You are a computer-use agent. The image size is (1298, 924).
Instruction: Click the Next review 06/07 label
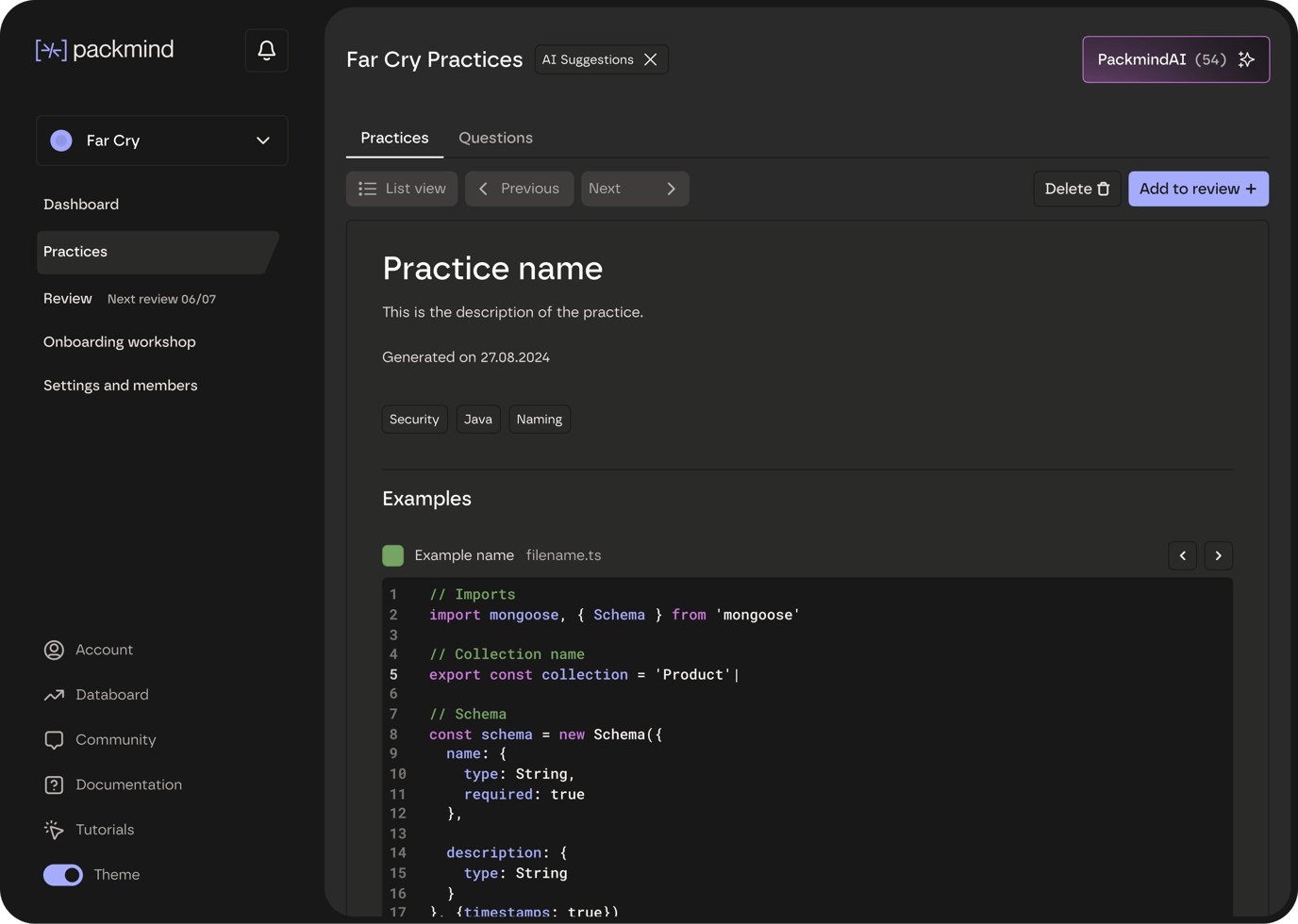[x=161, y=299]
